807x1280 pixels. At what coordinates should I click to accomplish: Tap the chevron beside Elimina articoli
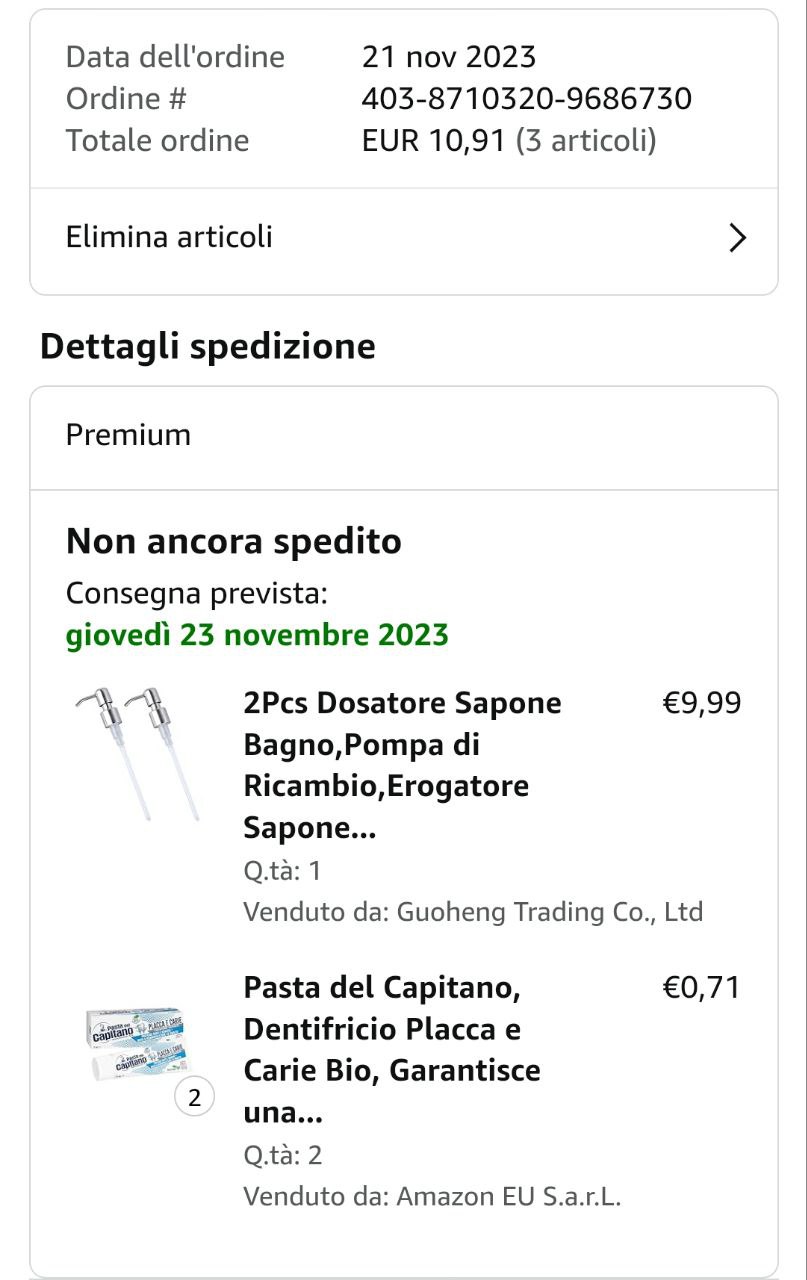[x=737, y=238]
